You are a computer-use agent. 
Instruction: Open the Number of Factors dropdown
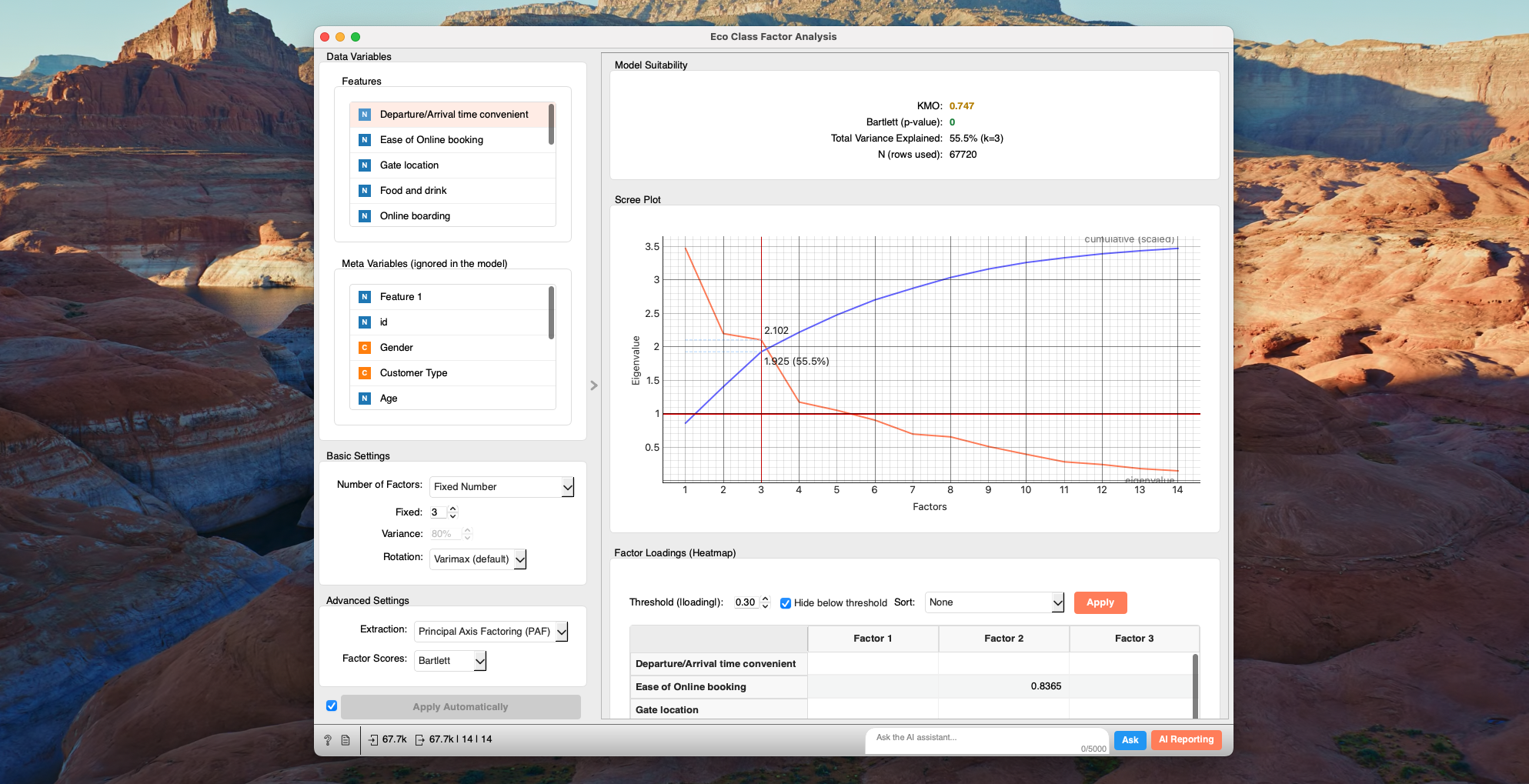[x=502, y=487]
